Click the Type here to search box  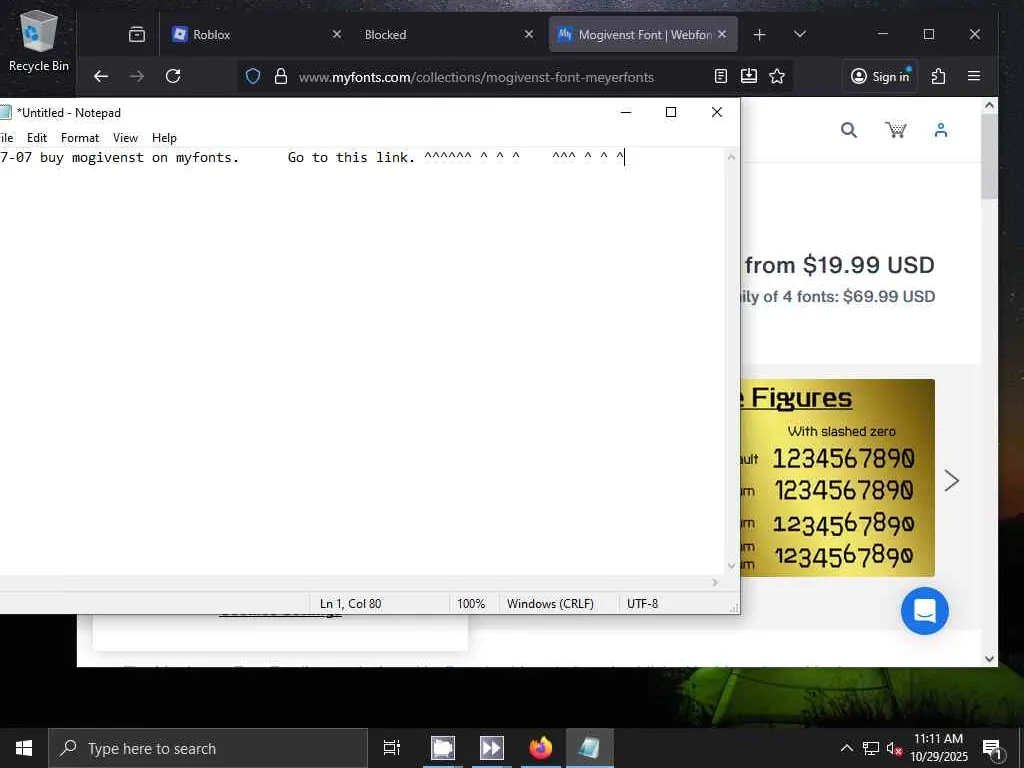208,748
